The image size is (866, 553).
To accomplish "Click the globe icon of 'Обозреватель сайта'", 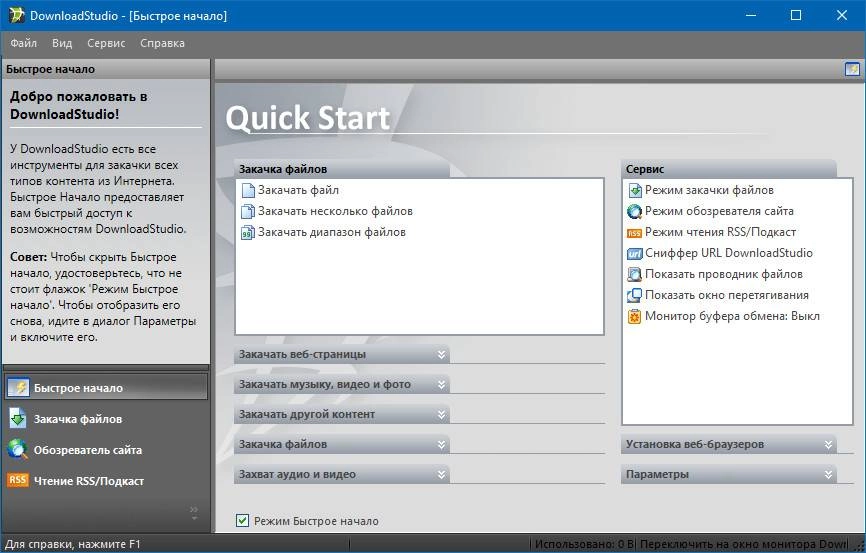I will click(18, 450).
